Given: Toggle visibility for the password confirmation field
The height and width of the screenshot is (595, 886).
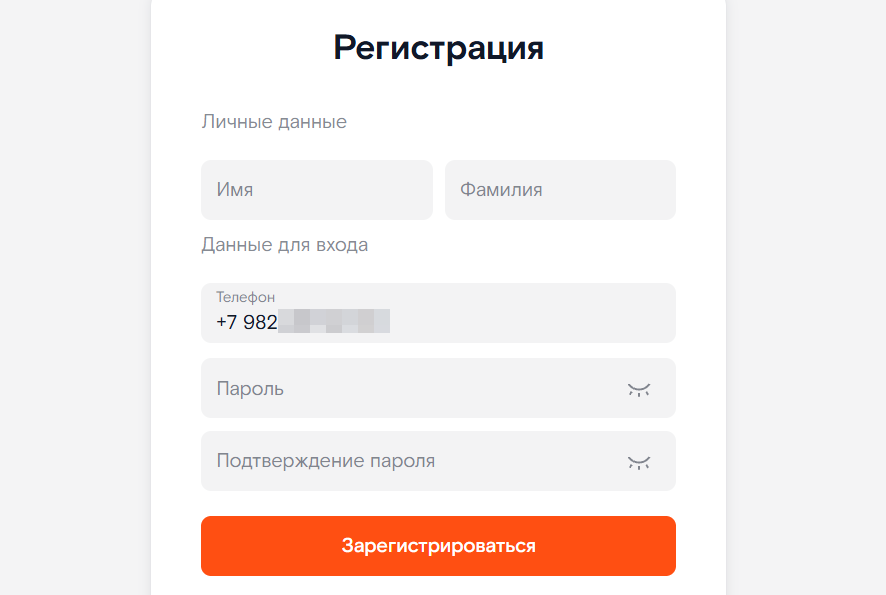Looking at the screenshot, I should click(x=639, y=461).
